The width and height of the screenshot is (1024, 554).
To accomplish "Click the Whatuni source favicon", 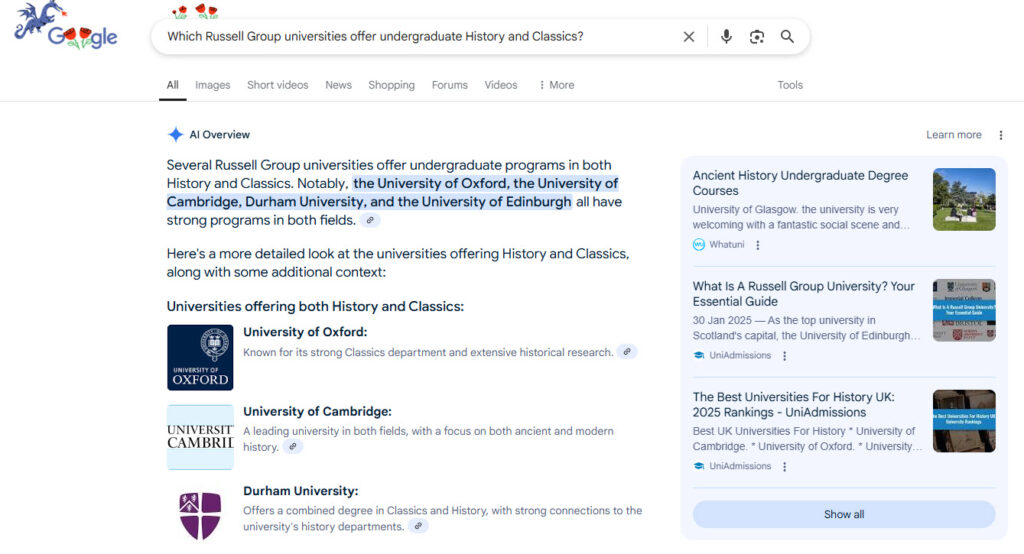I will [x=699, y=244].
